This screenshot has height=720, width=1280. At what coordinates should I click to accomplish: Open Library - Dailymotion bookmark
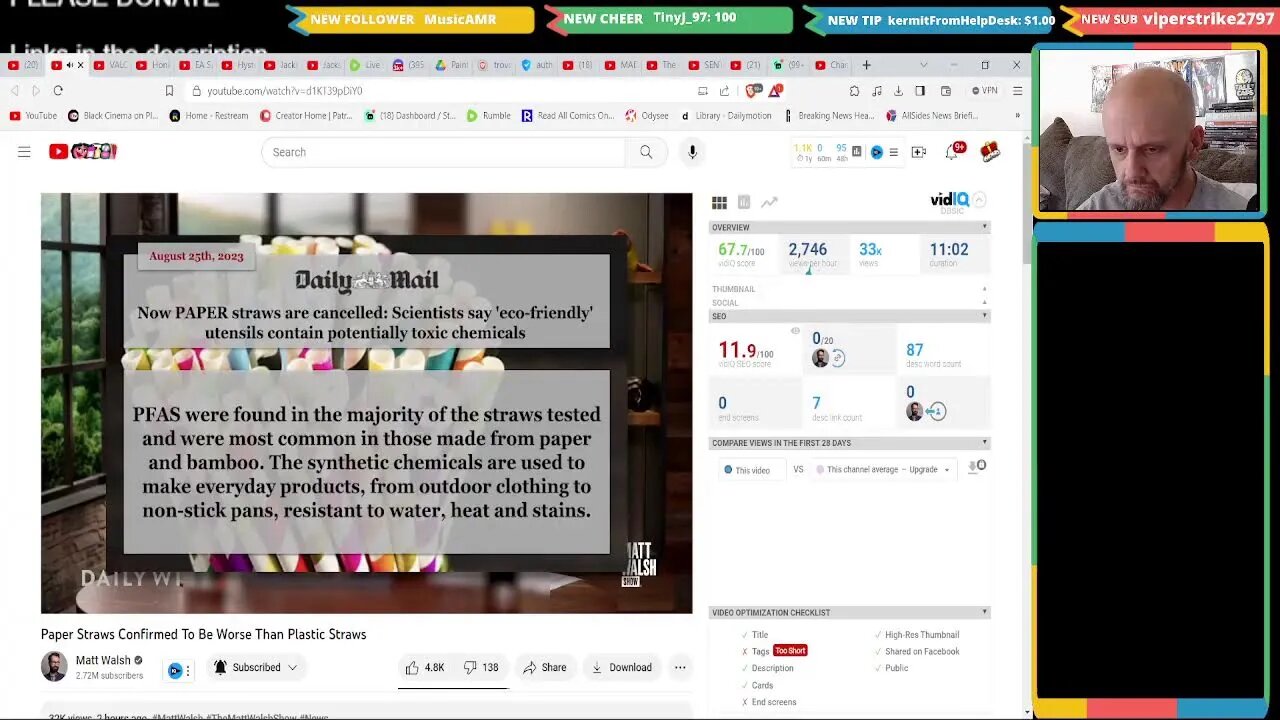click(726, 116)
